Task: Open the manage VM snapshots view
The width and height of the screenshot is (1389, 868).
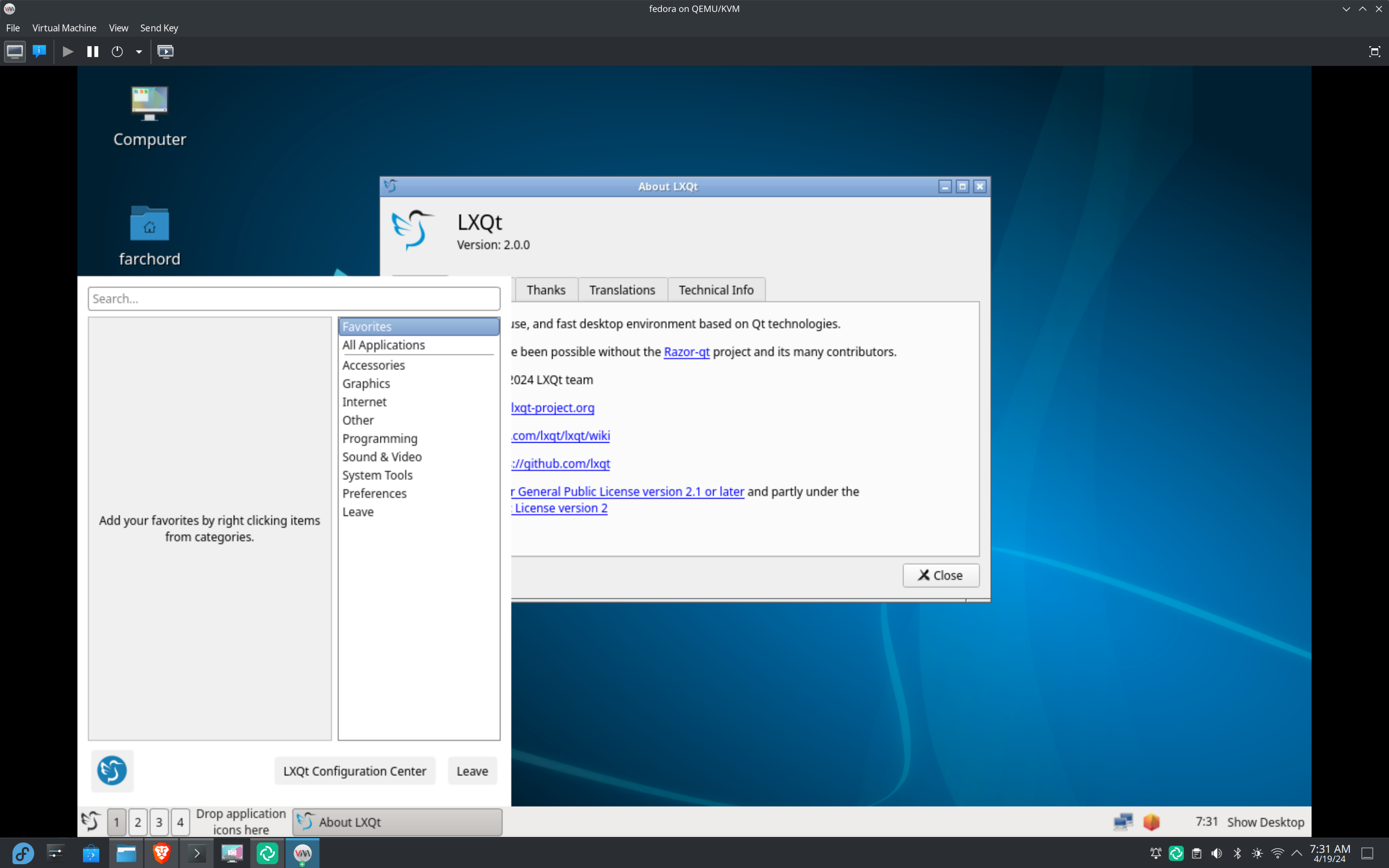Action: pos(165,52)
